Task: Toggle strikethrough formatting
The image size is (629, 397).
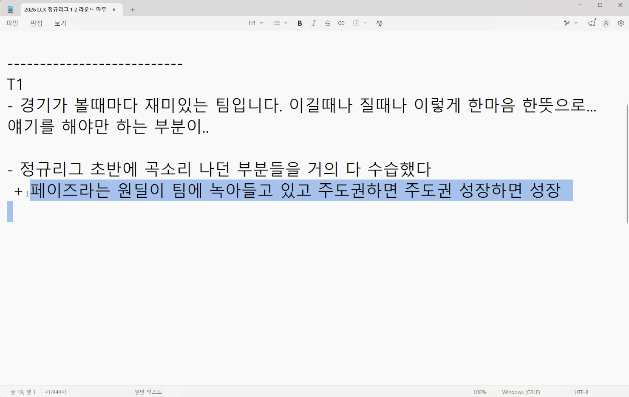Action: click(327, 23)
